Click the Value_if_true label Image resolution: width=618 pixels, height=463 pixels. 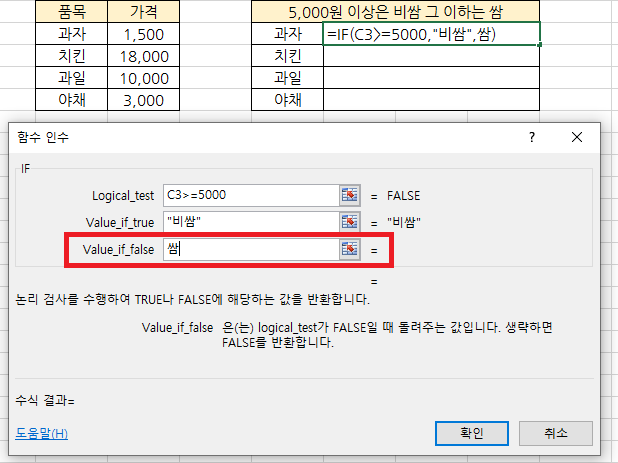(120, 222)
